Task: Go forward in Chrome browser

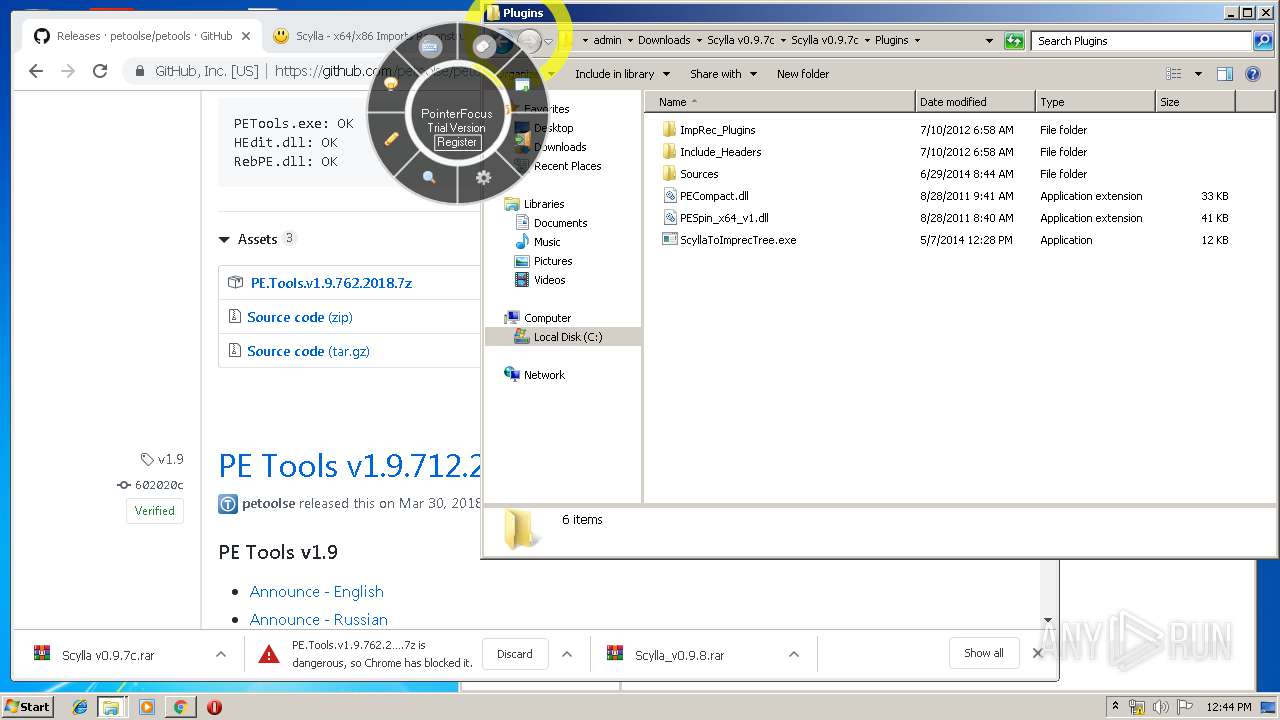Action: [68, 71]
